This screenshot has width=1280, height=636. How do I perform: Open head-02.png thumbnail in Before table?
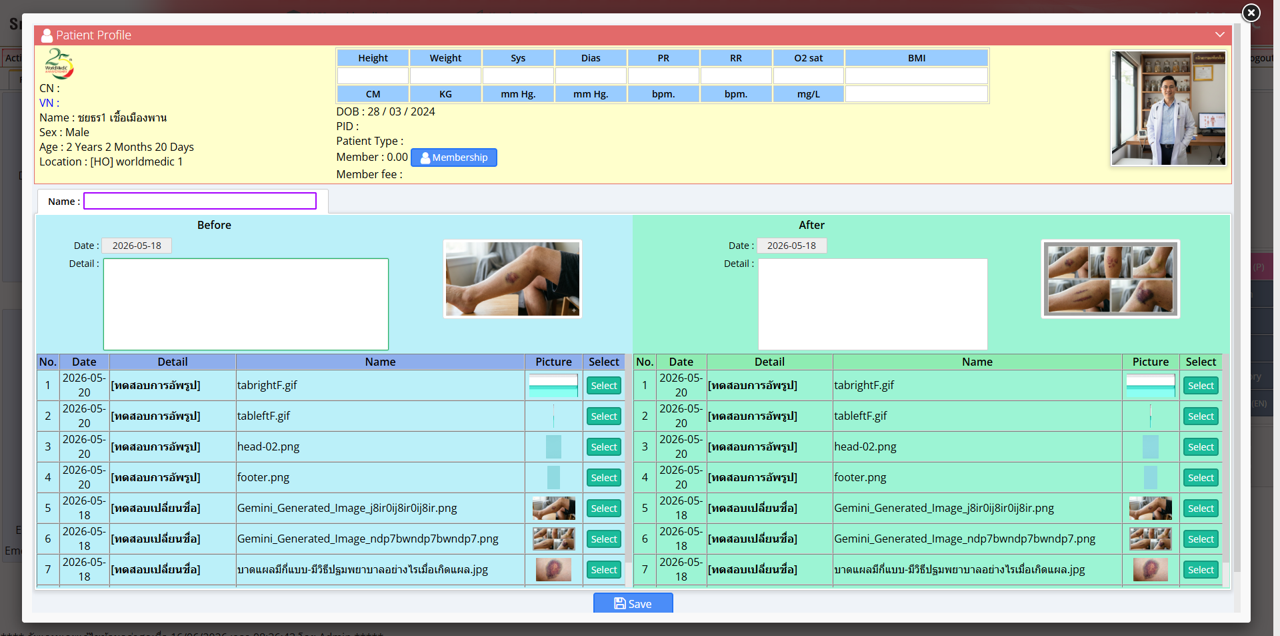click(553, 447)
